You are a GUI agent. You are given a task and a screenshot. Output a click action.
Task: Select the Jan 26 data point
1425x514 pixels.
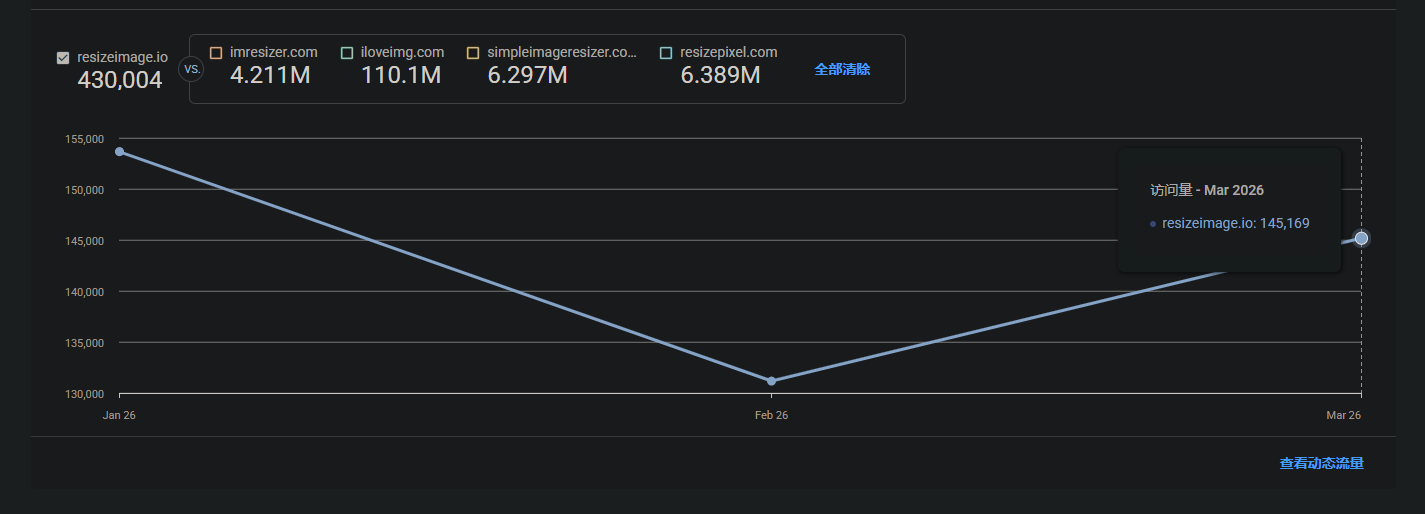(x=119, y=152)
